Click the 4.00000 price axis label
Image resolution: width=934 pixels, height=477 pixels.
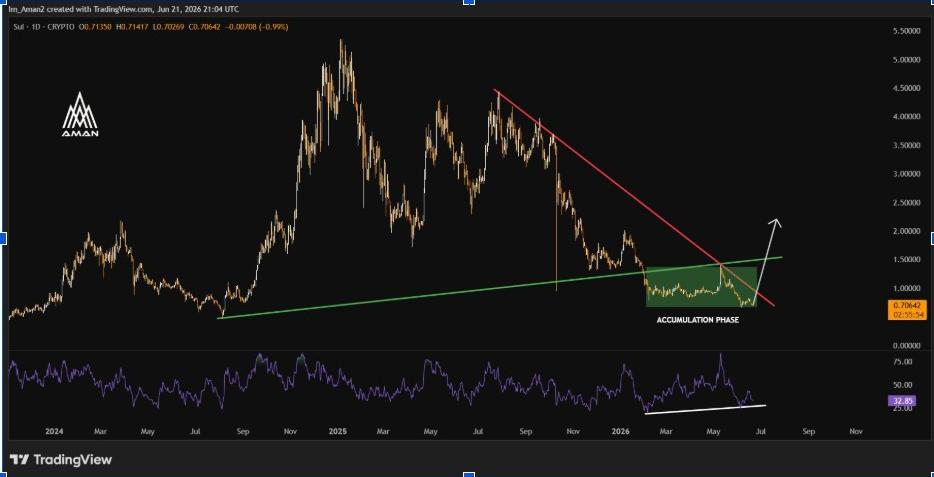pyautogui.click(x=905, y=117)
